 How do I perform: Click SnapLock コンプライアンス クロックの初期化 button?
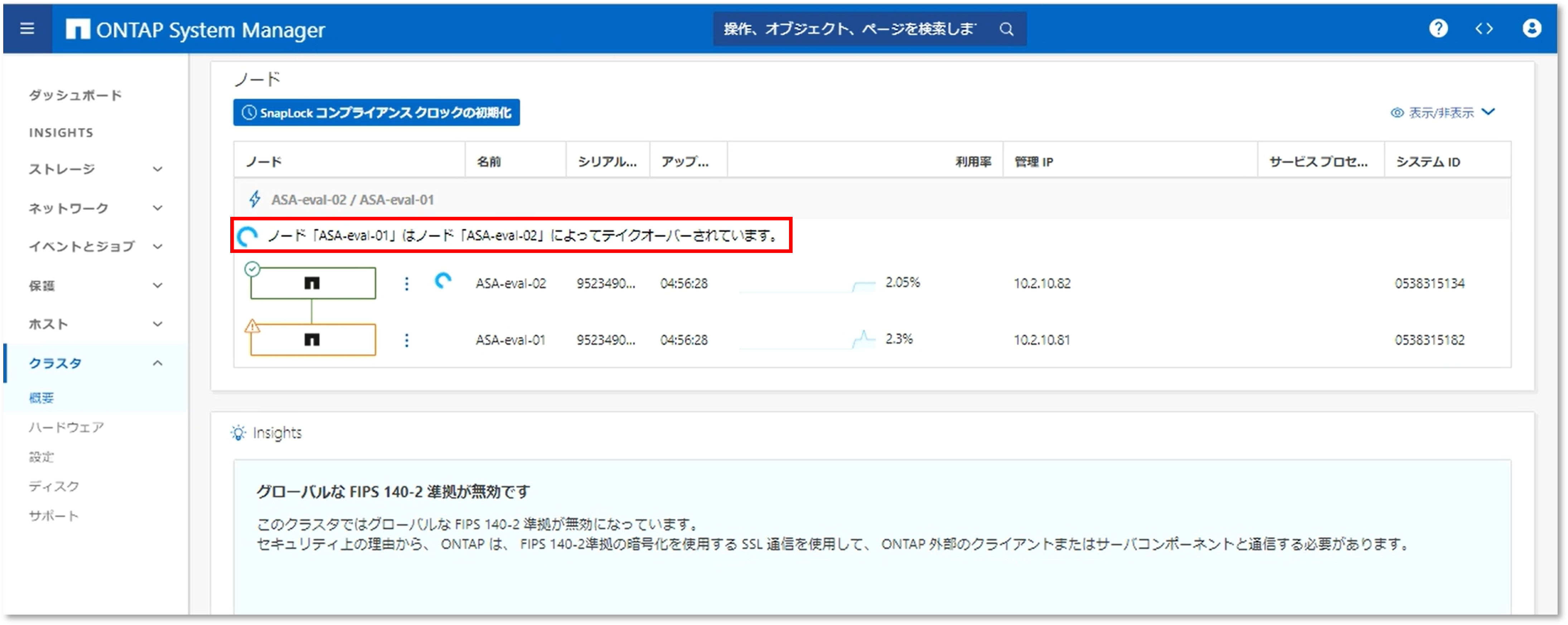(x=376, y=113)
